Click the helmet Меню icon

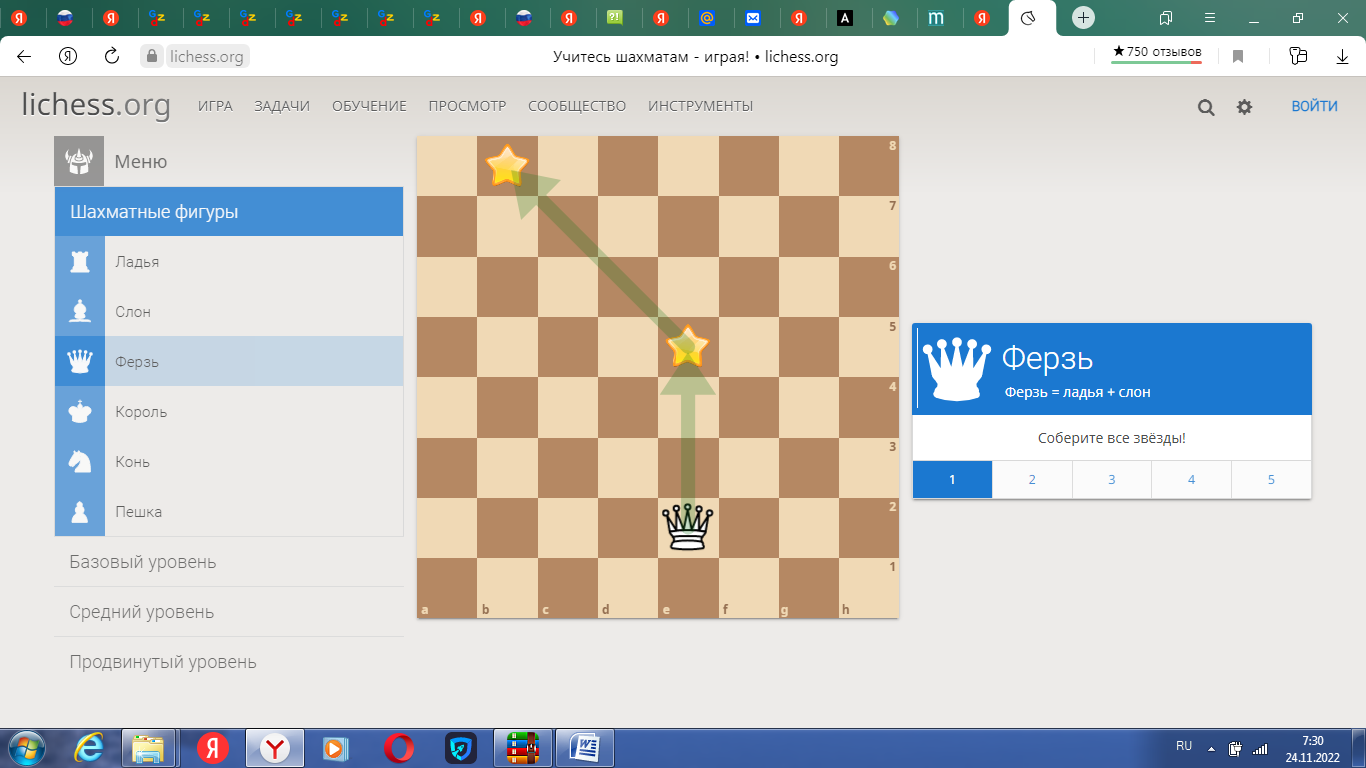pos(79,161)
